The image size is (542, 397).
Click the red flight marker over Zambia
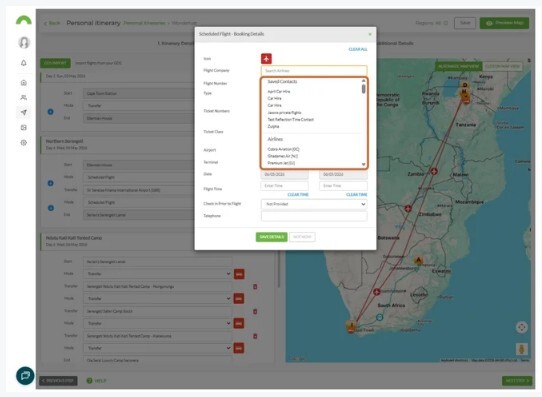(434, 171)
